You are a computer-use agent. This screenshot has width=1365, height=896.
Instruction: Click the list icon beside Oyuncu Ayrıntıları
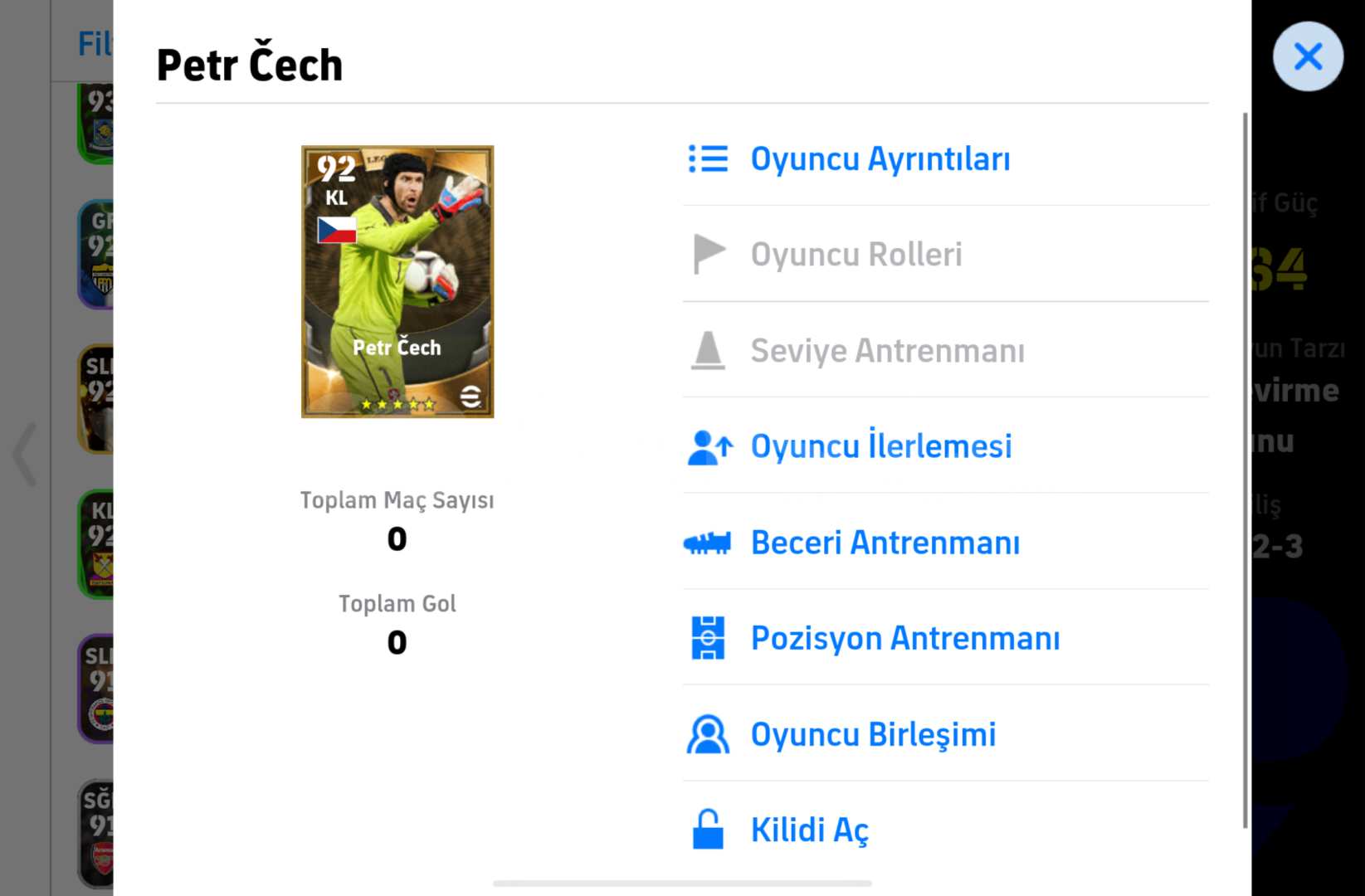[x=708, y=158]
